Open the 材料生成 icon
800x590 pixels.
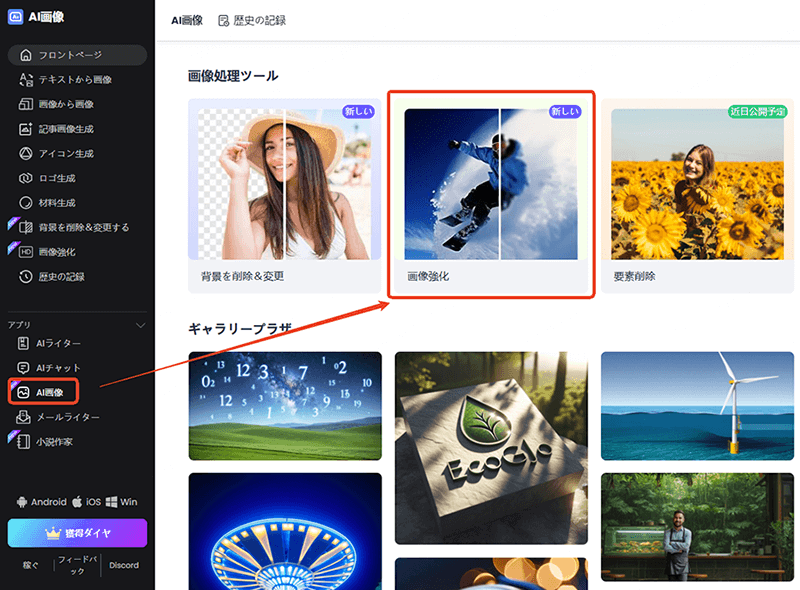pyautogui.click(x=26, y=203)
